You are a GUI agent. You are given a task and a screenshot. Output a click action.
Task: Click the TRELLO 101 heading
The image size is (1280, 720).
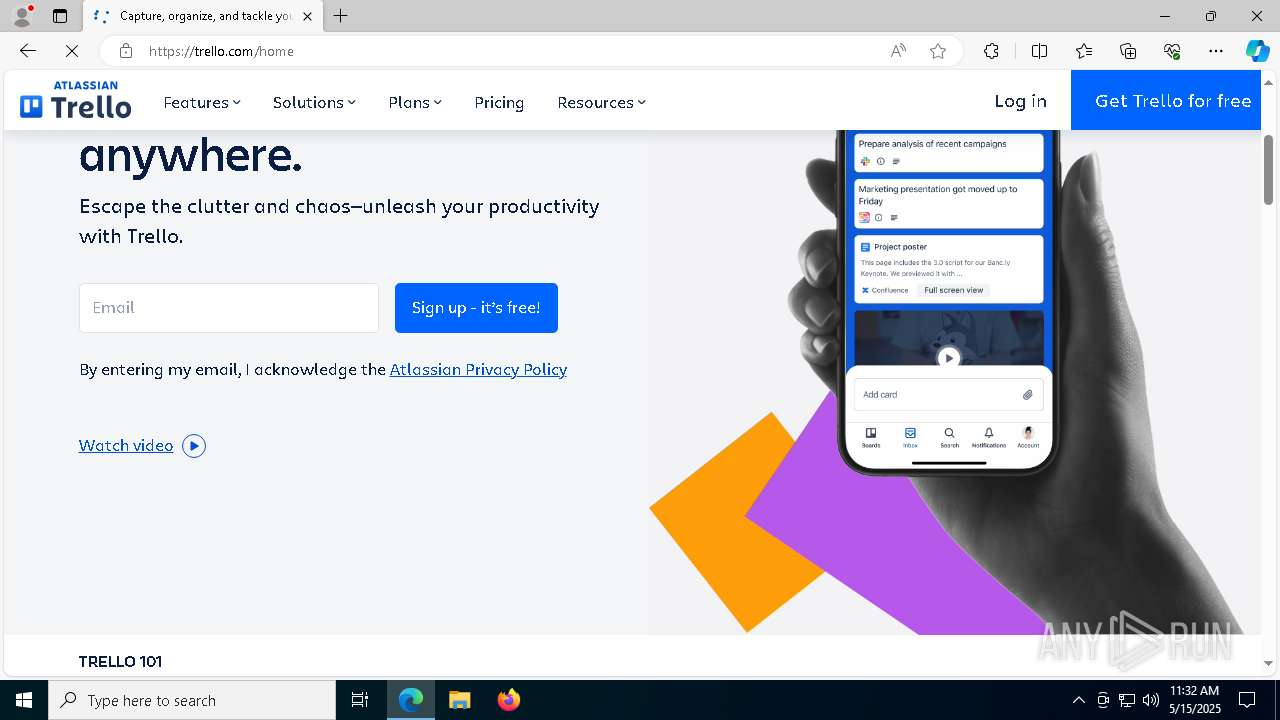[x=120, y=662]
